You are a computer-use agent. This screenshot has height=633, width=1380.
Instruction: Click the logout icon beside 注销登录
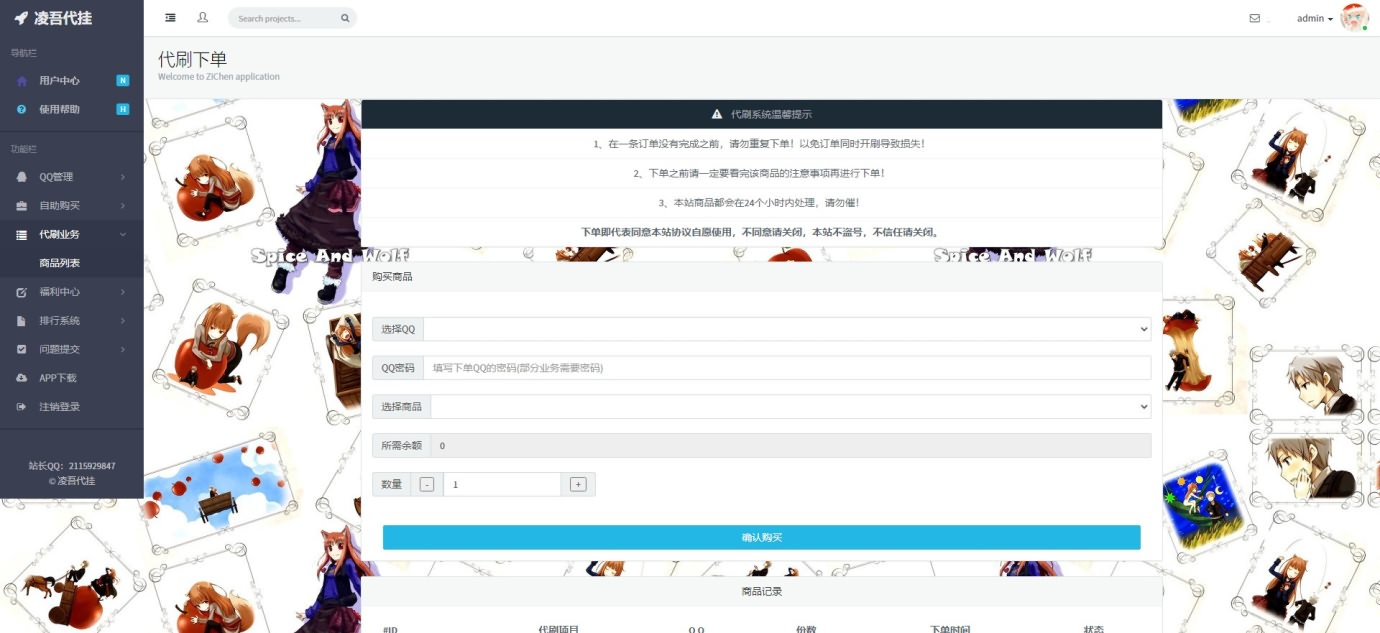[x=22, y=407]
